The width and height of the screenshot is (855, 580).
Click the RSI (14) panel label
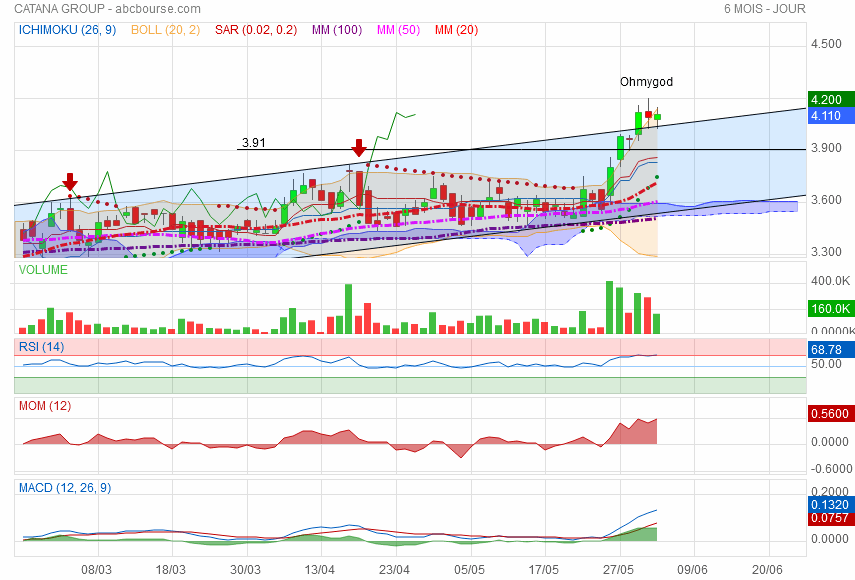[41, 347]
